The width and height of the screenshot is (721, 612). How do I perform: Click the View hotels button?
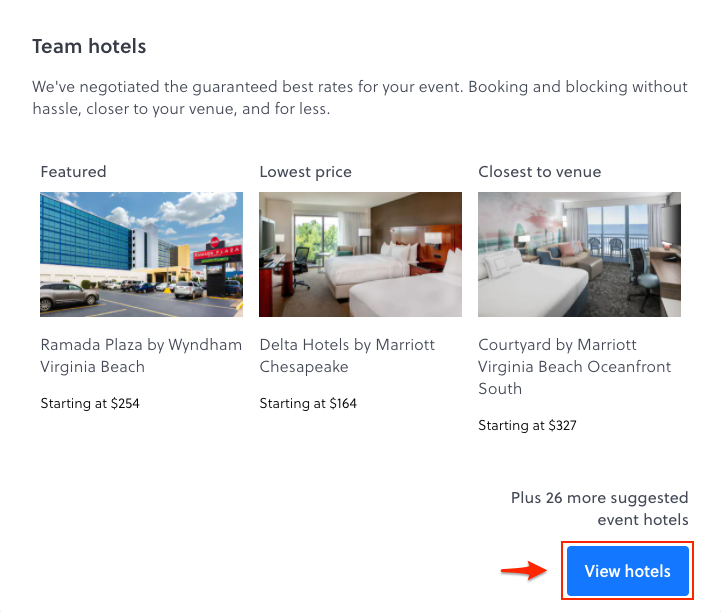pyautogui.click(x=627, y=571)
